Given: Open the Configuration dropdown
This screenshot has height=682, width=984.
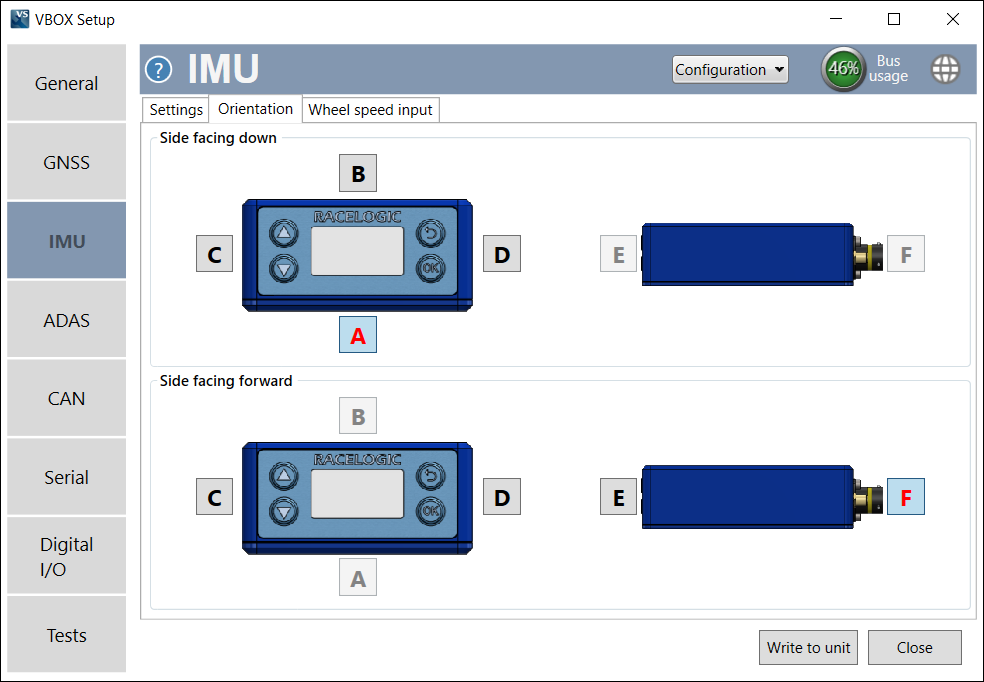Looking at the screenshot, I should 730,69.
